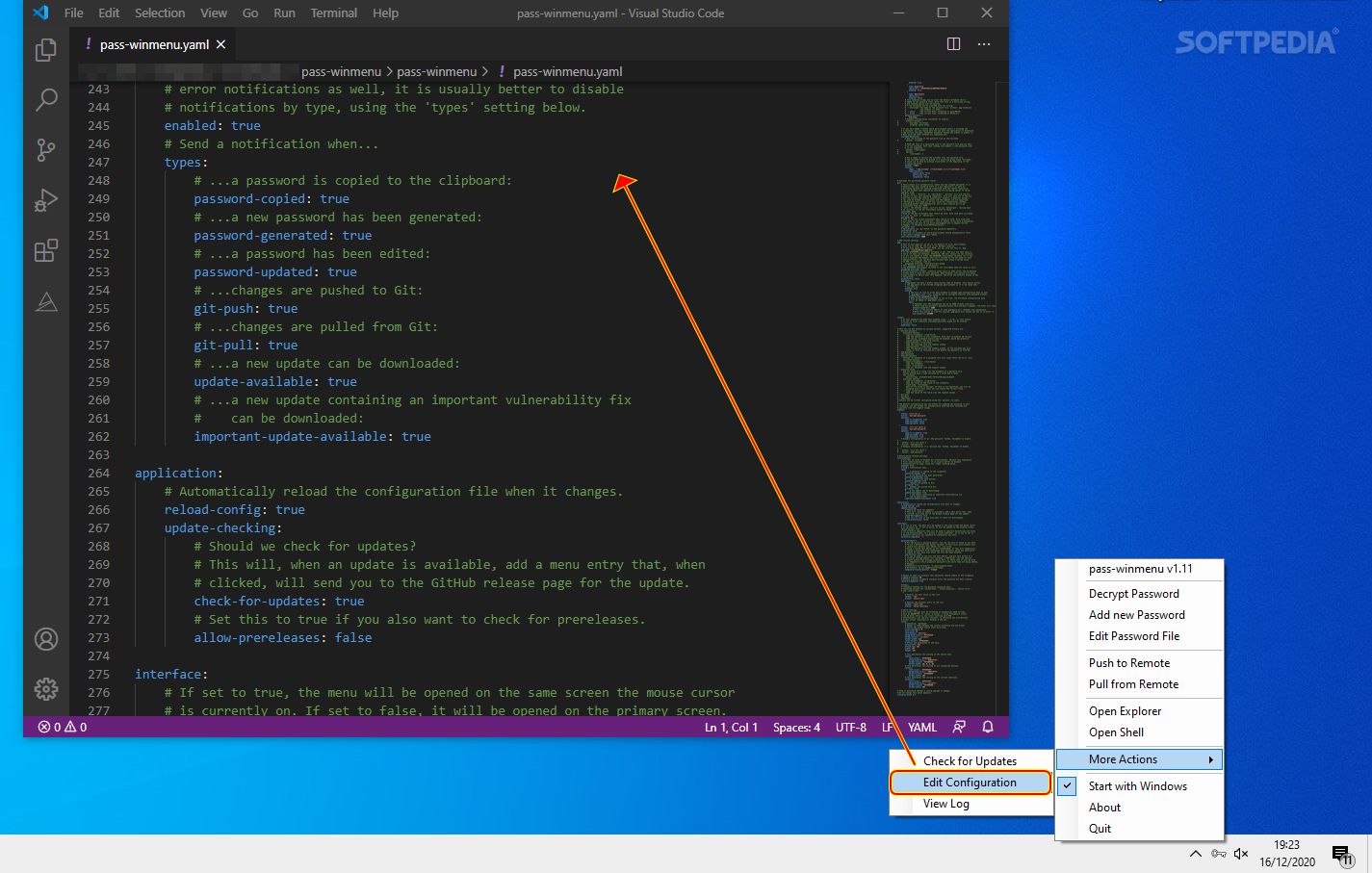Image resolution: width=1372 pixels, height=873 pixels.
Task: Click the muted volume icon in system tray
Action: click(x=1241, y=854)
